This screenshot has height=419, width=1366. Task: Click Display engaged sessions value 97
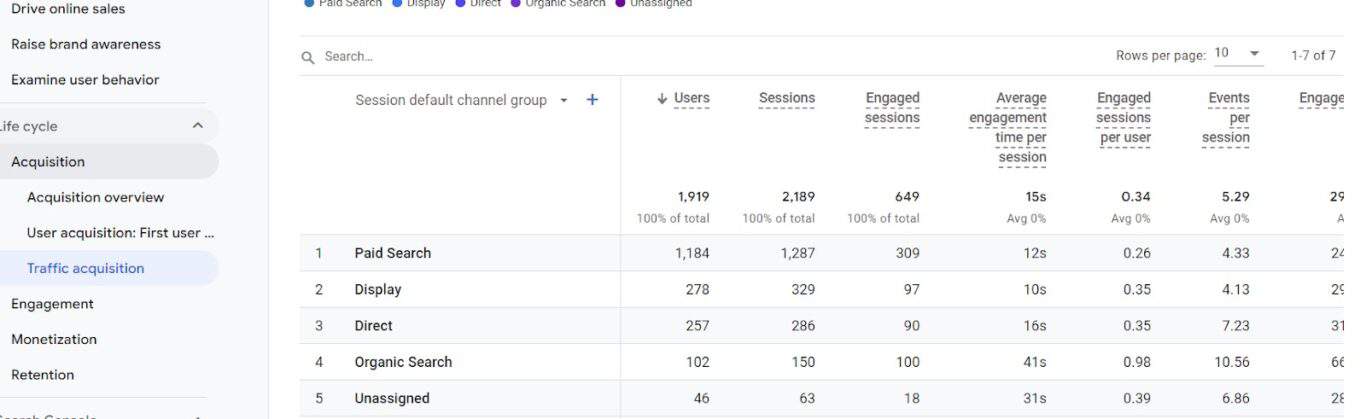[911, 290]
